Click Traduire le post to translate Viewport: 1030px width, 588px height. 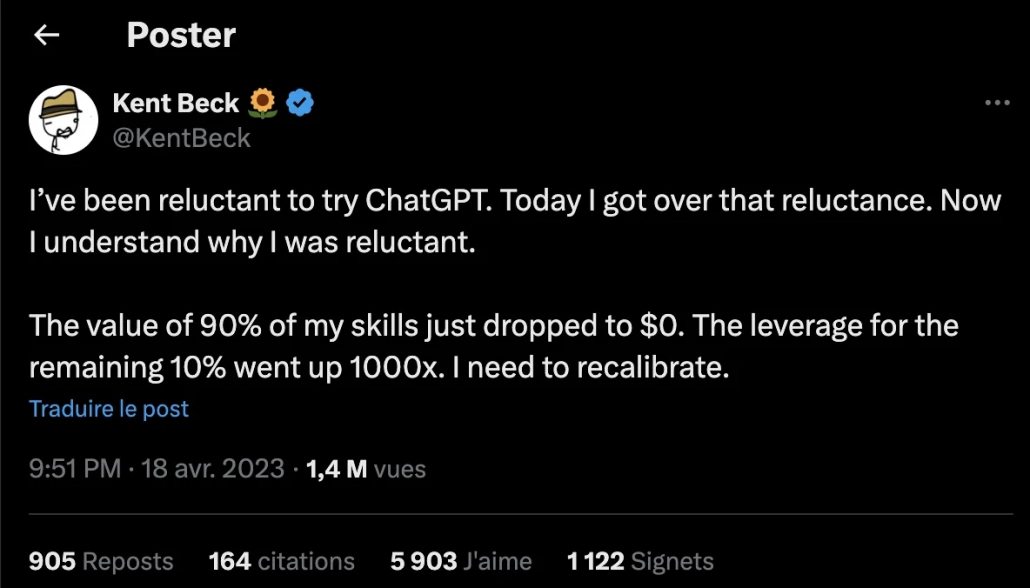(x=108, y=408)
